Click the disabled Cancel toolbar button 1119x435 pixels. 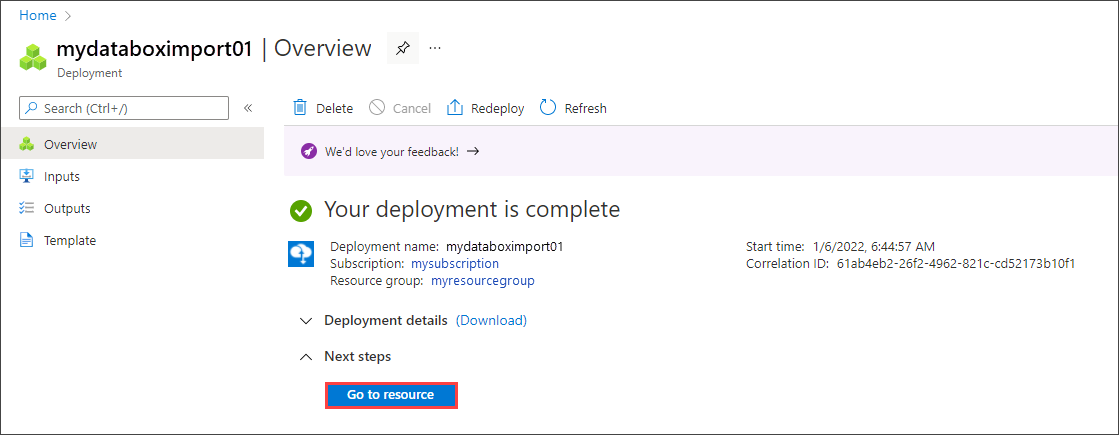[x=400, y=108]
